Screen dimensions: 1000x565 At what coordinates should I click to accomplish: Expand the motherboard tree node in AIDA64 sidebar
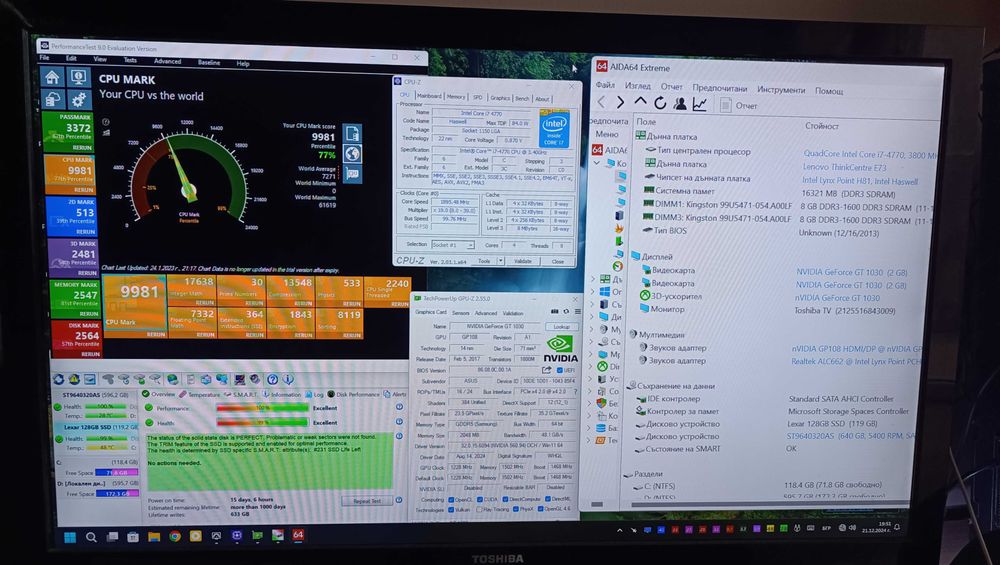pyautogui.click(x=591, y=279)
